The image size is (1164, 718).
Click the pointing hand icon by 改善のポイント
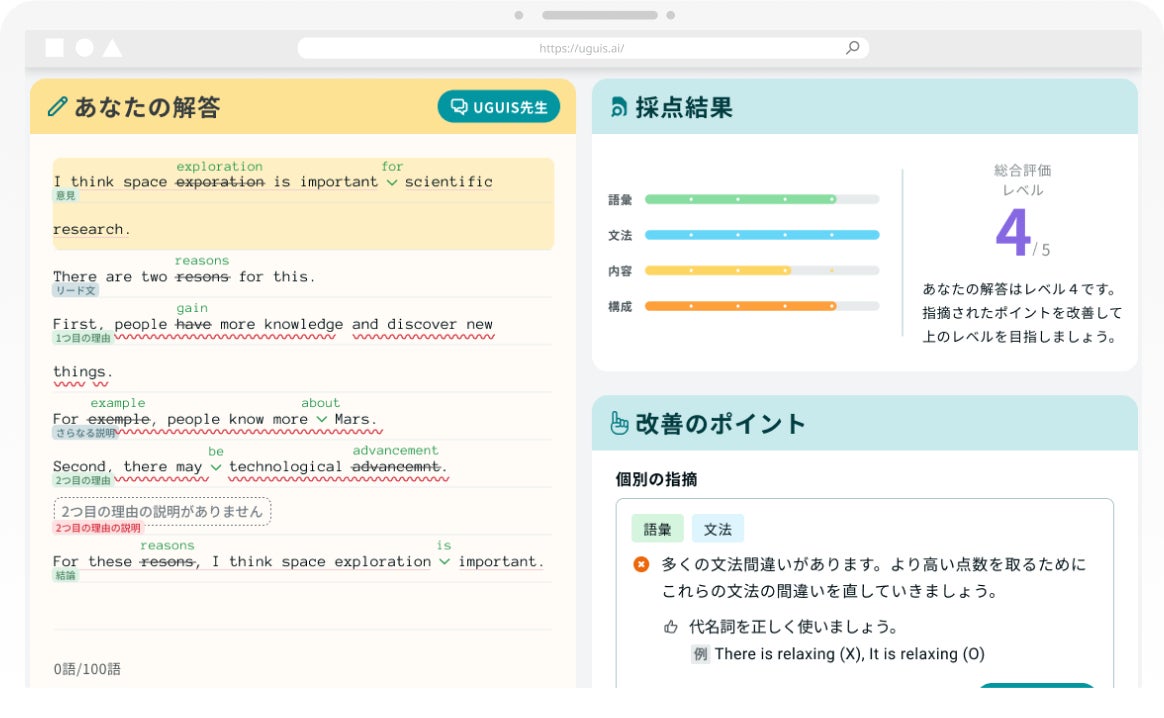(x=619, y=423)
